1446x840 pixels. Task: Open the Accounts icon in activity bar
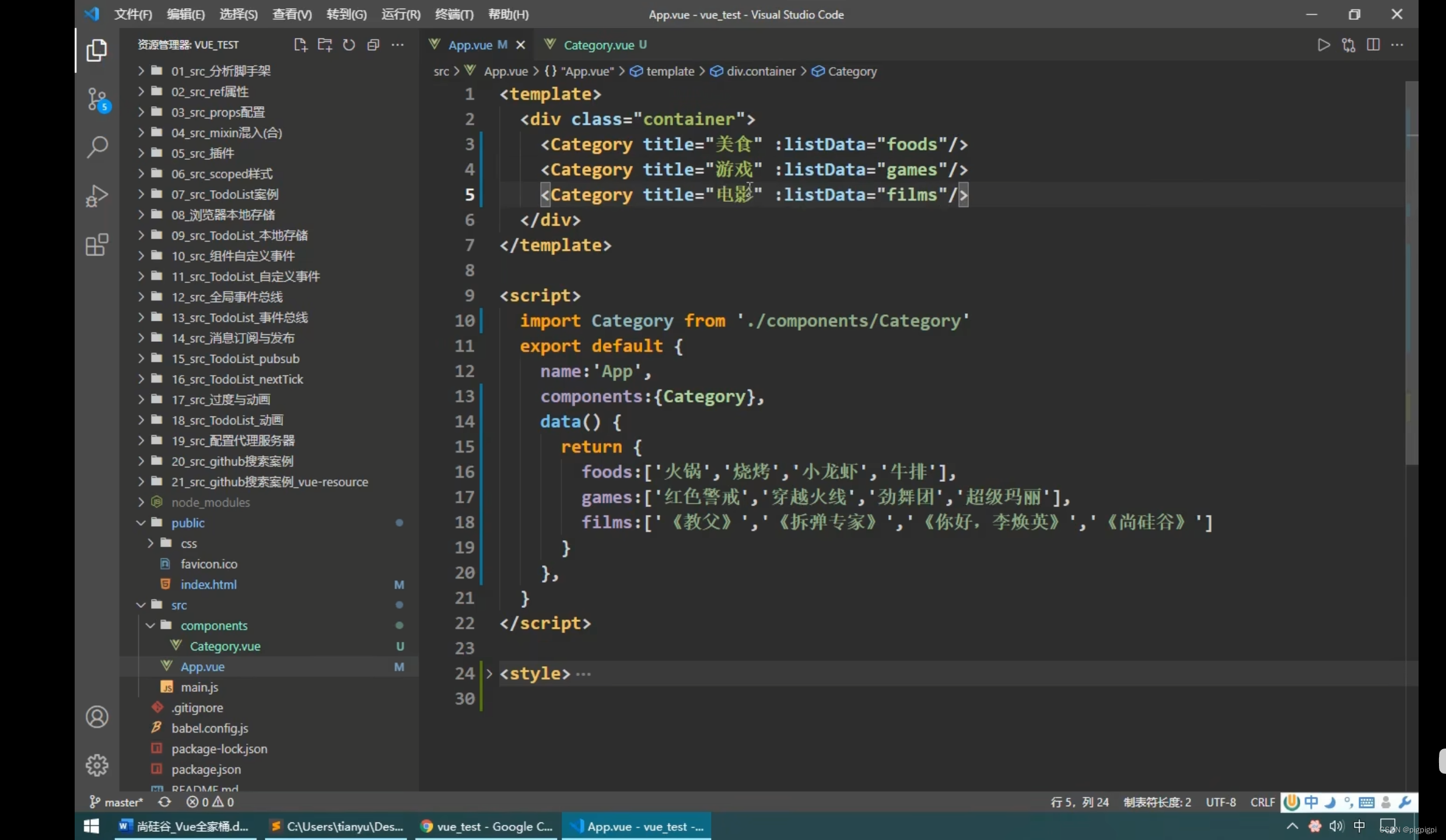(97, 717)
